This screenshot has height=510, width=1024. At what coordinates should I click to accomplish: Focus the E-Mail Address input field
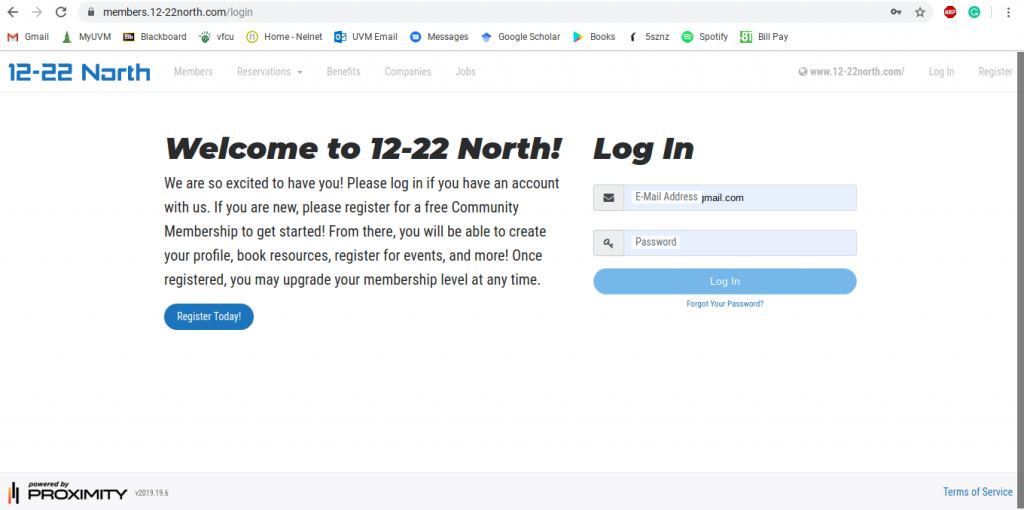(x=740, y=198)
